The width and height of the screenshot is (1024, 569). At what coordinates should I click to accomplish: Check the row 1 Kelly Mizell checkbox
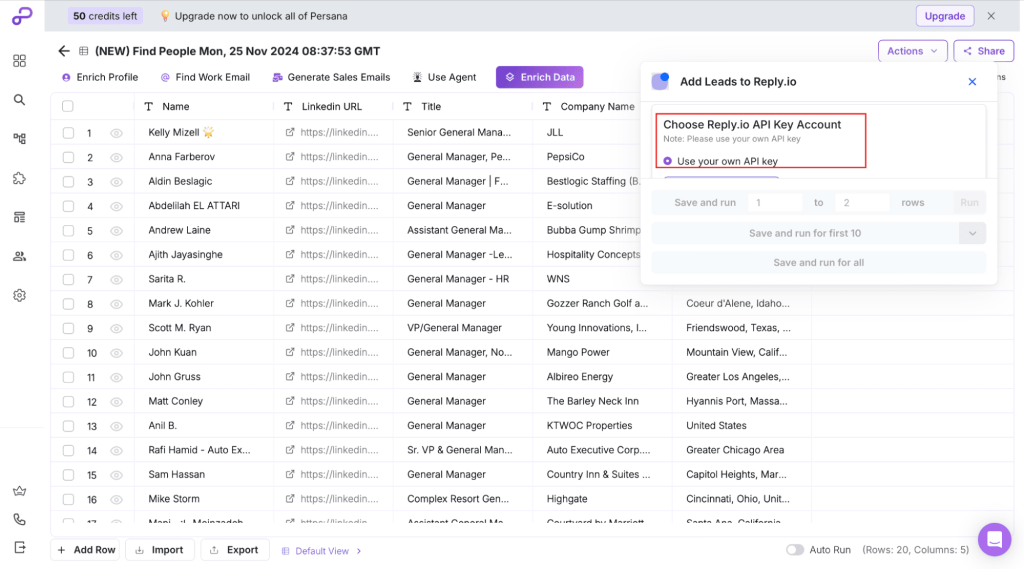tap(68, 133)
